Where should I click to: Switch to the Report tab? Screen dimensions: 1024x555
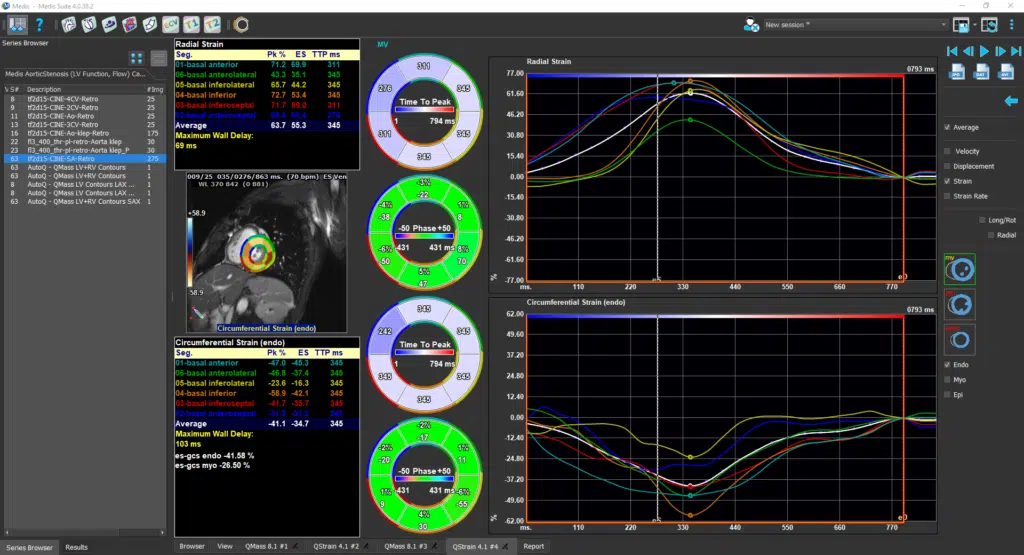click(x=534, y=546)
